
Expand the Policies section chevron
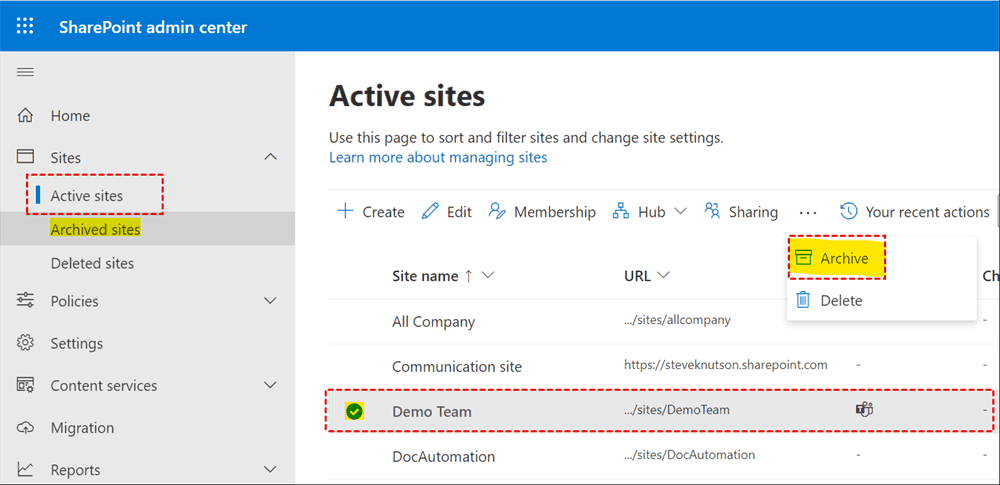270,301
